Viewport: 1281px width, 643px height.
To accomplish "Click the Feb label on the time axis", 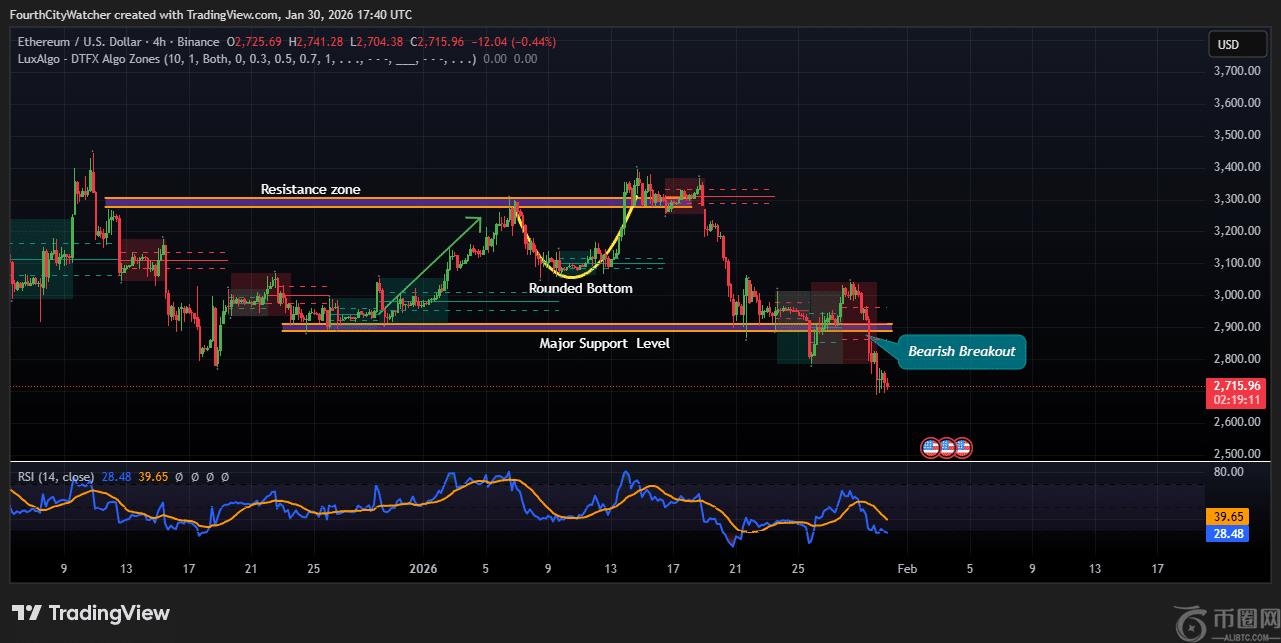I will (906, 569).
